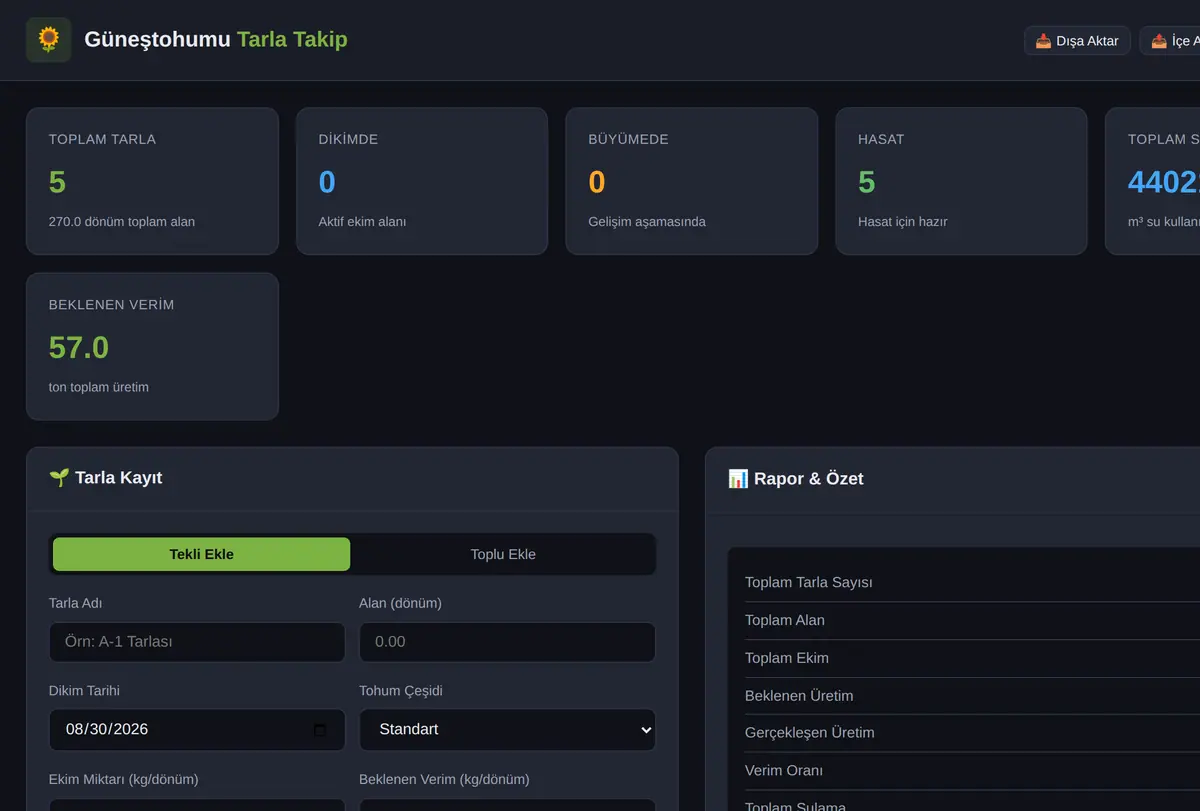Screen dimensions: 1200x811
Task: Click the Gelişim aşamasında caption
Action: (x=647, y=222)
